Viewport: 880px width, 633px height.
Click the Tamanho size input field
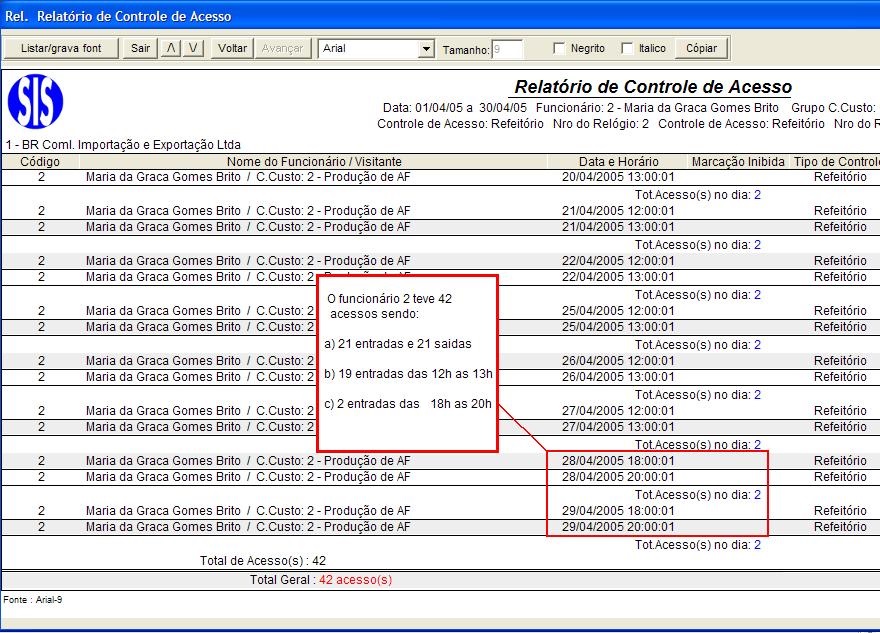point(507,49)
